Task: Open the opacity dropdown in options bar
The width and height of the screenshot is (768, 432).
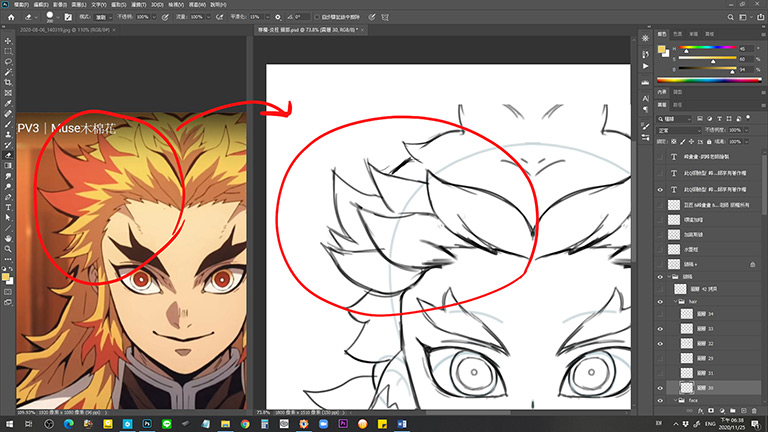Action: (154, 17)
